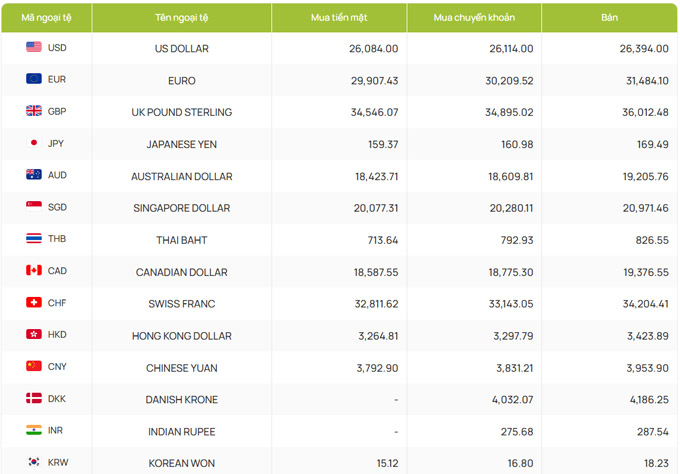The width and height of the screenshot is (680, 474).
Task: Select the UK flag next to GBP
Action: coord(34,111)
